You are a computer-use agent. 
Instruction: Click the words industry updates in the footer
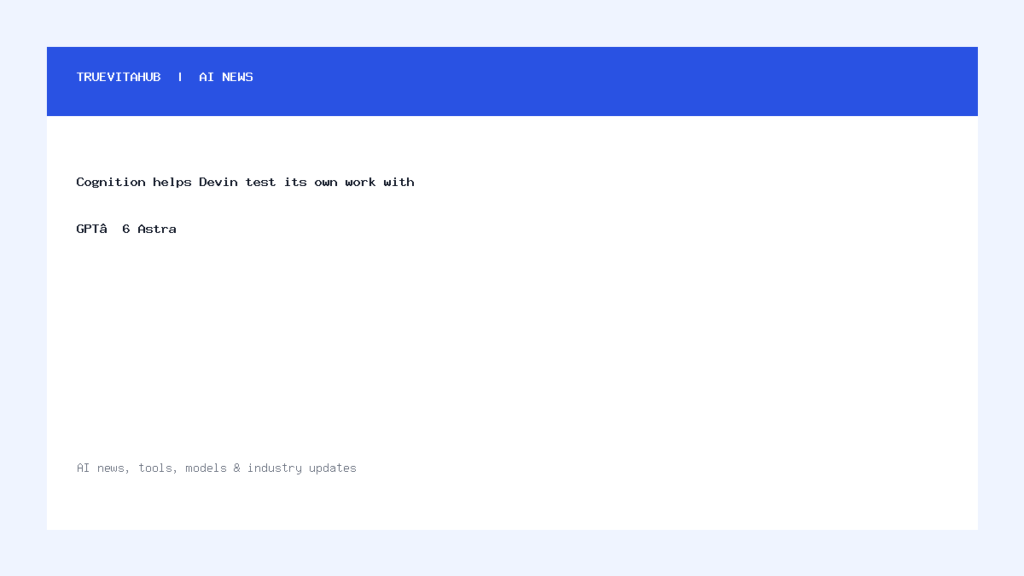302,468
